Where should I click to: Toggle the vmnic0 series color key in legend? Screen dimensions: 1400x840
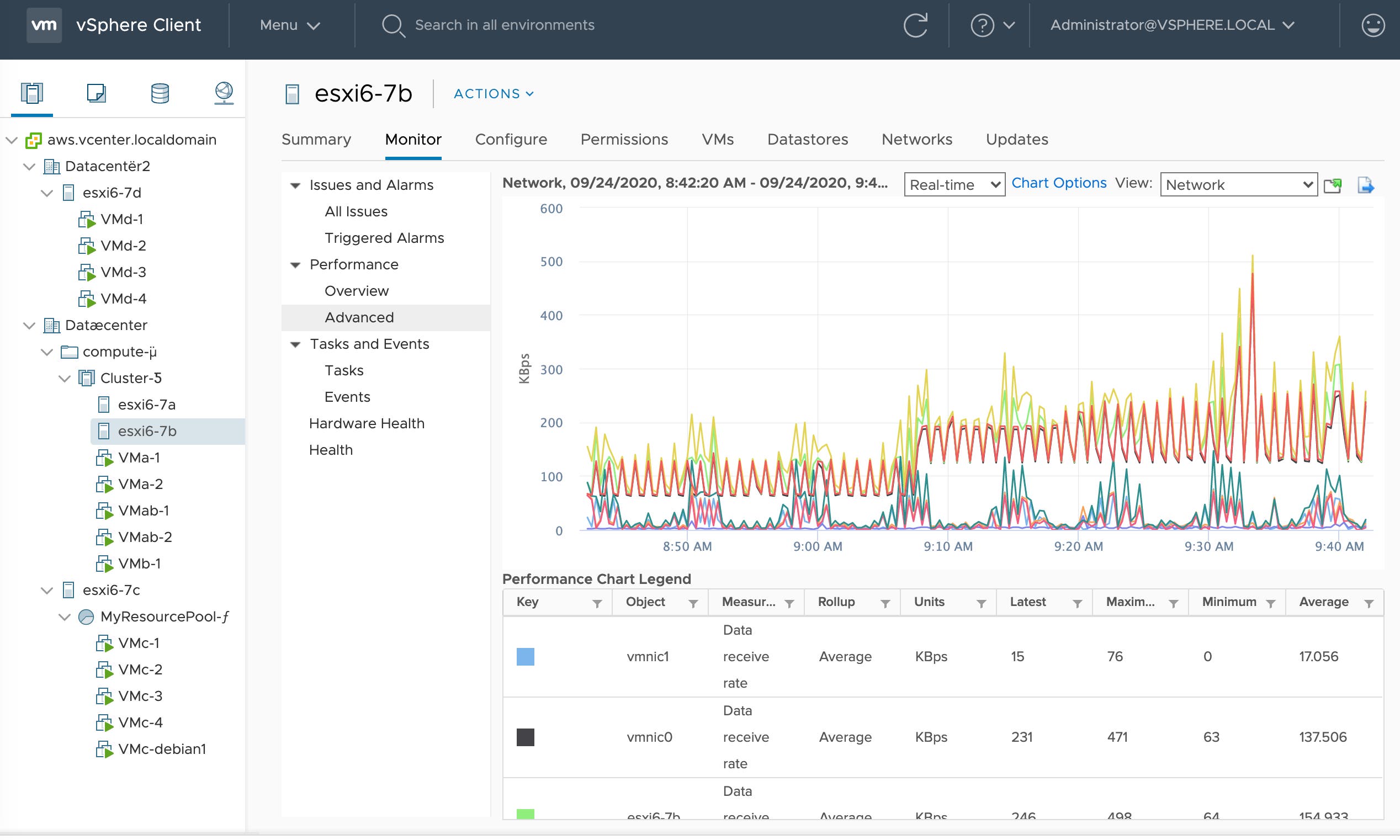click(526, 737)
